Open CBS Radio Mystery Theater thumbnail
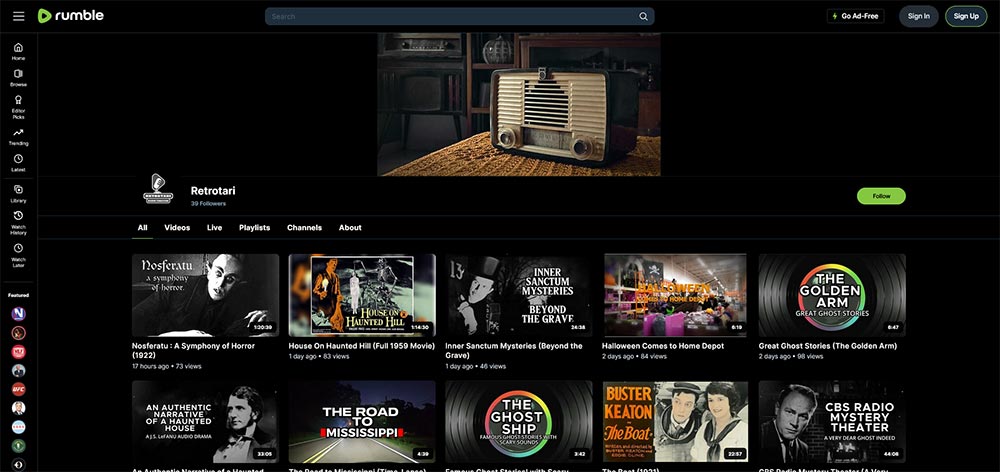 [x=832, y=422]
